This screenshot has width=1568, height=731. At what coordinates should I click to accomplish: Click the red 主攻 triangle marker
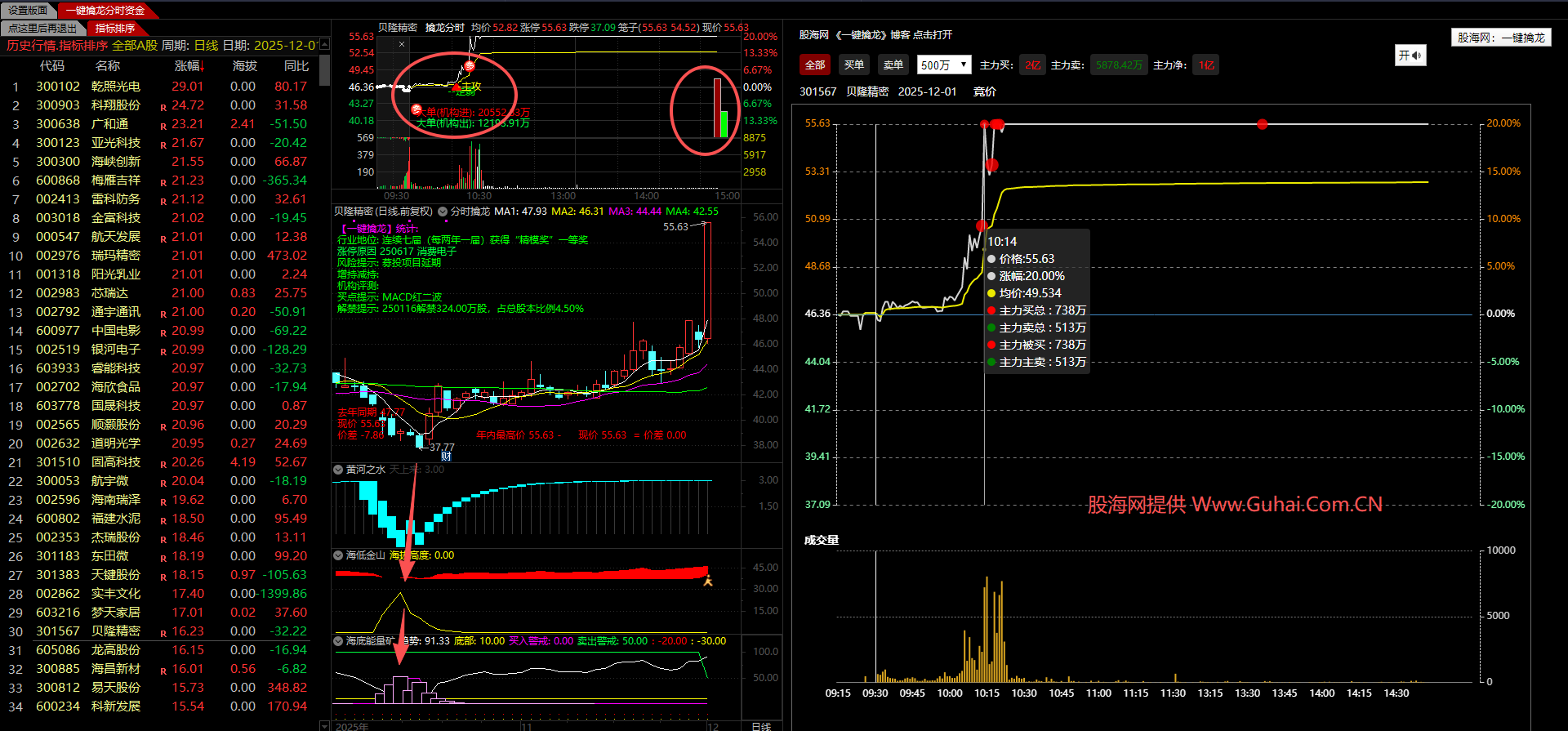[456, 87]
